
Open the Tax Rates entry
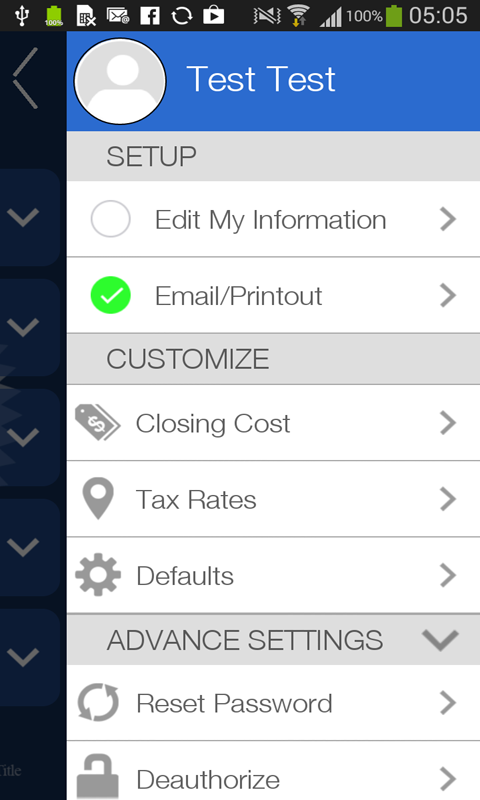pos(273,499)
